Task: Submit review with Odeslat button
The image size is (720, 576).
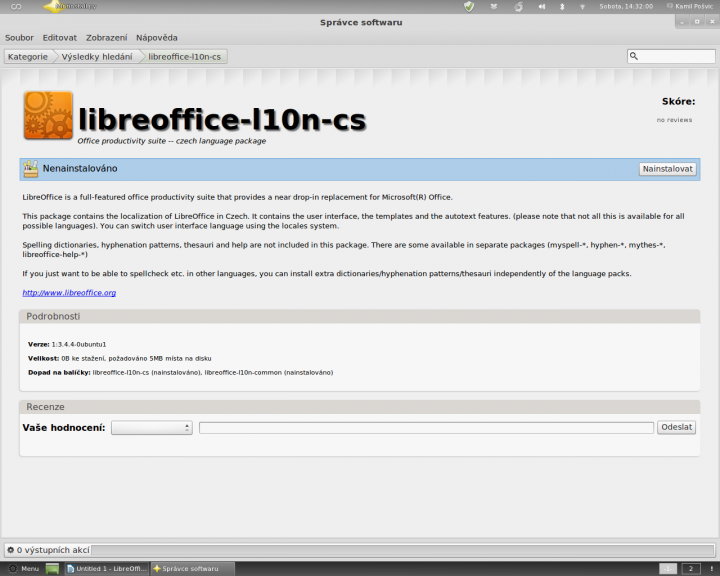Action: (676, 427)
